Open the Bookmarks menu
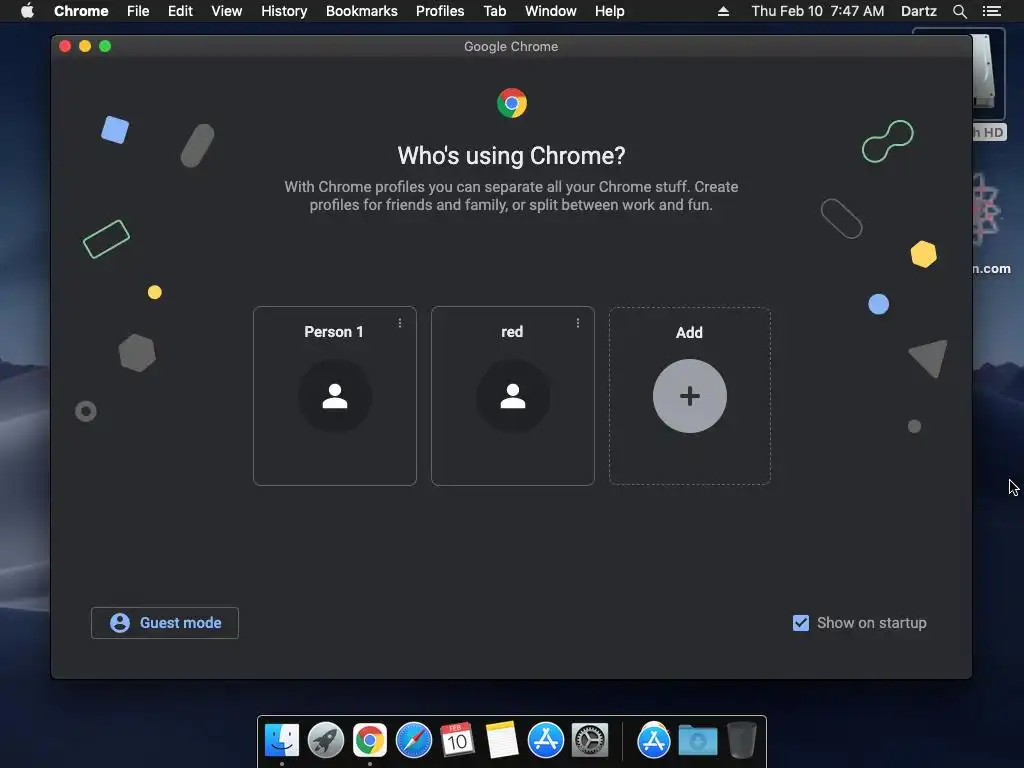This screenshot has width=1024, height=768. click(x=362, y=11)
